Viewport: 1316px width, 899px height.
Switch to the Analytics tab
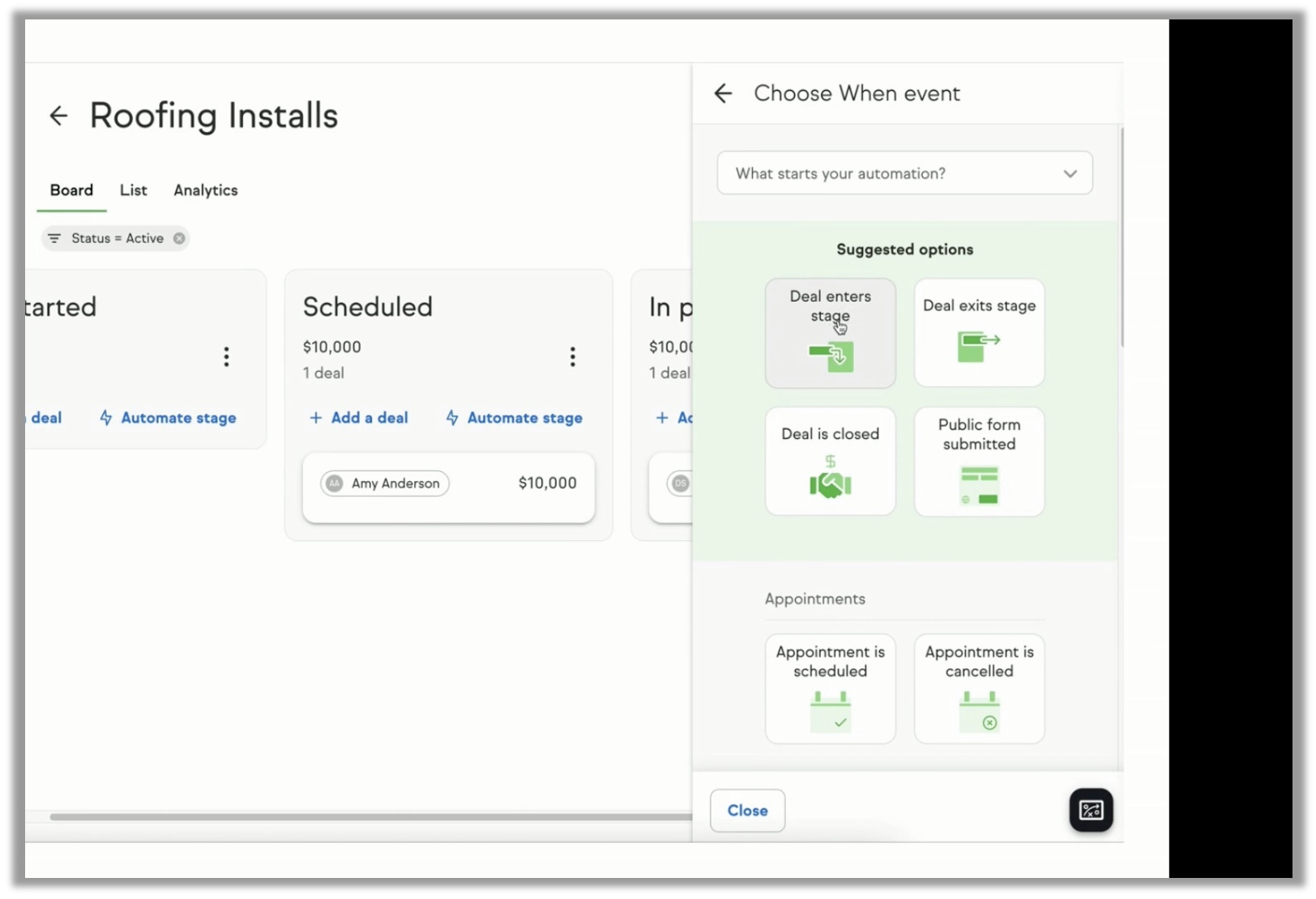click(x=206, y=190)
